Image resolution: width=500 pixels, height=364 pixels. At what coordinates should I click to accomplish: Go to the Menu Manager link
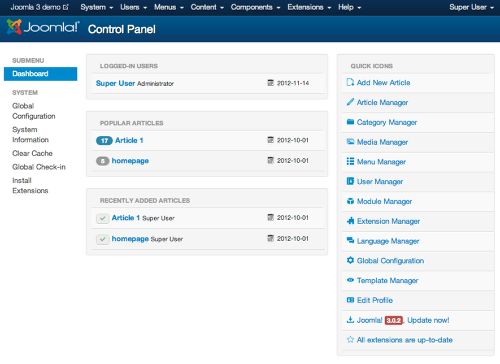pos(381,162)
